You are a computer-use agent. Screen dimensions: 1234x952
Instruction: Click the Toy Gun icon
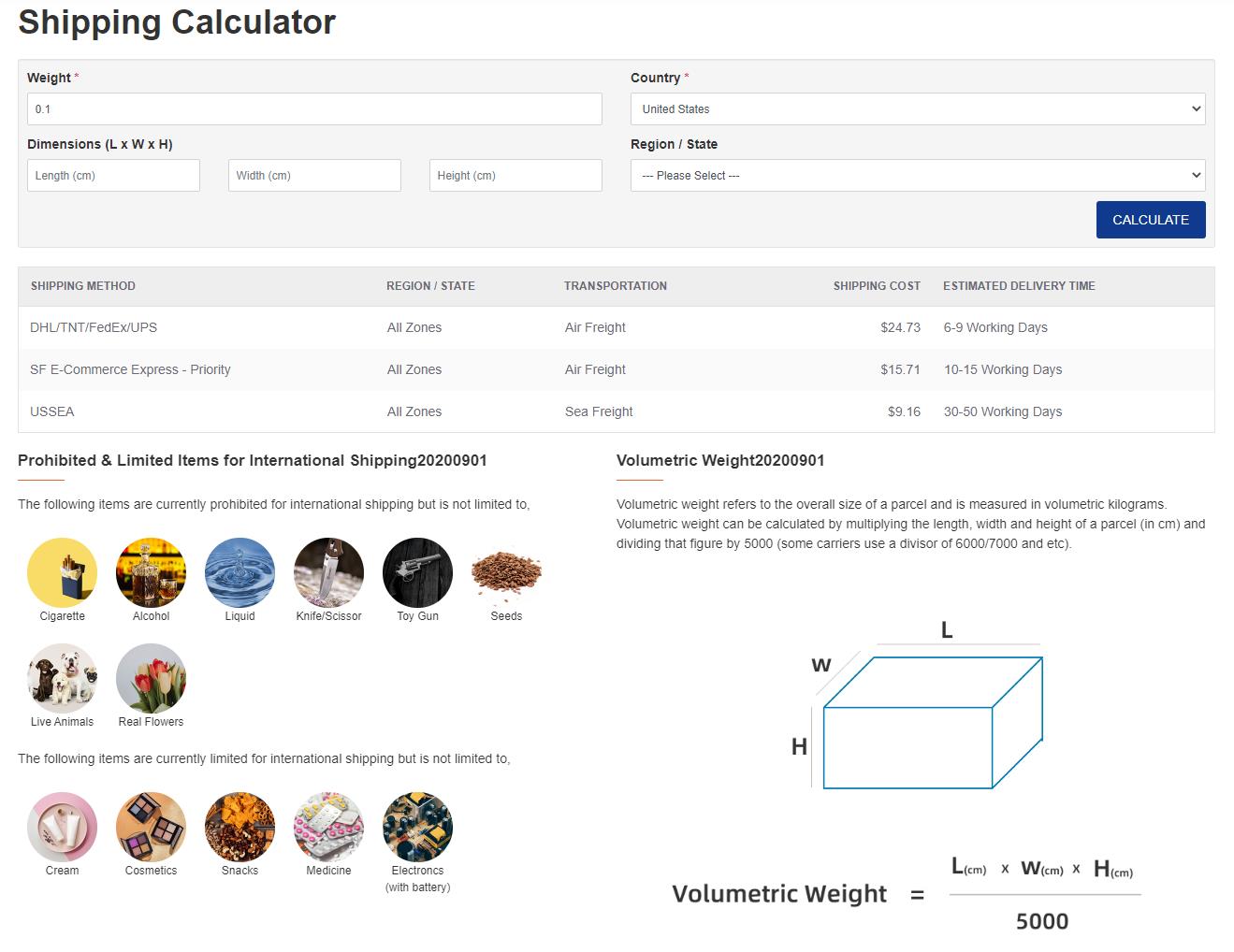(x=417, y=572)
